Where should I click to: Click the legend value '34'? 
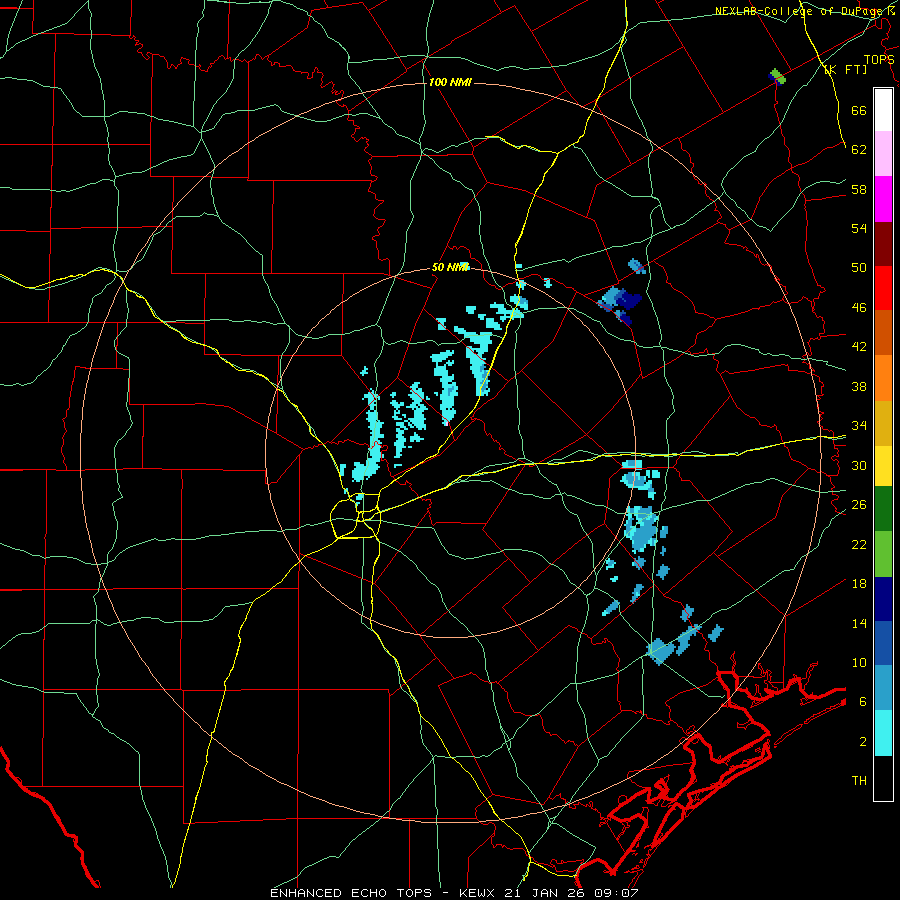point(859,426)
